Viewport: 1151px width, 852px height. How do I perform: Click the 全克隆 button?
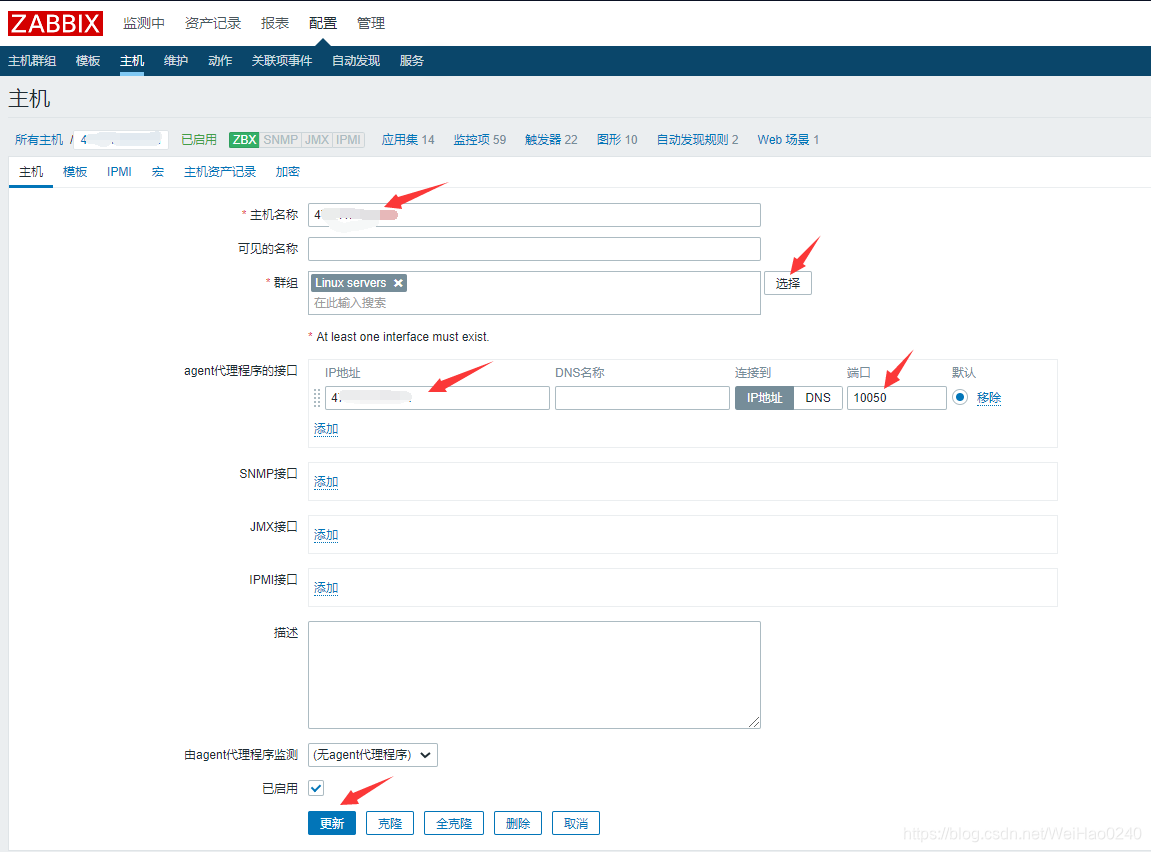[x=454, y=823]
